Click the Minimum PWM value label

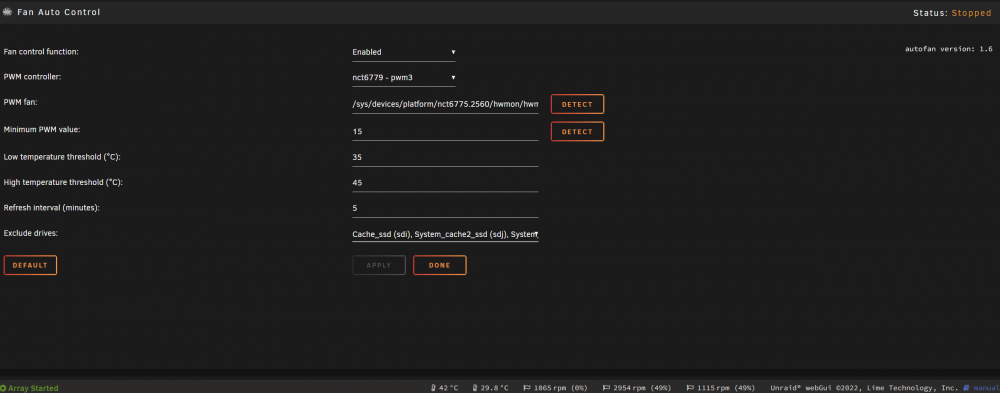(x=42, y=130)
